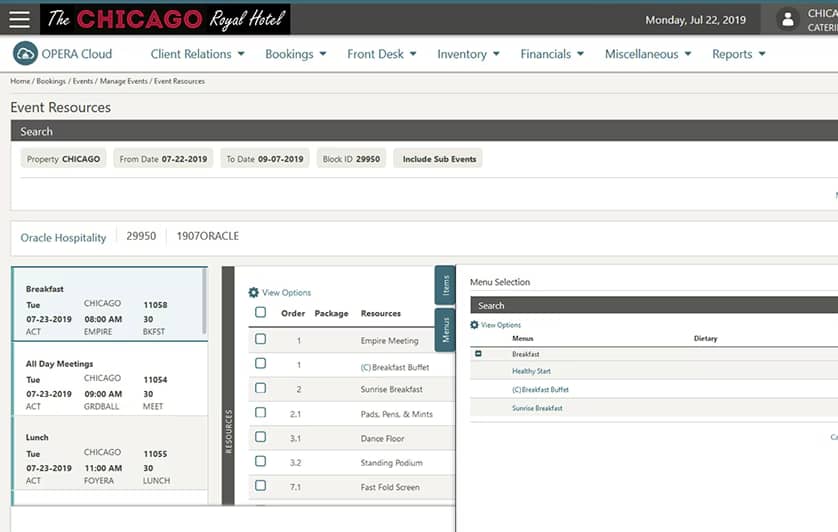838x532 pixels.
Task: Collapse the Breakfast menu group icon
Action: [x=478, y=353]
